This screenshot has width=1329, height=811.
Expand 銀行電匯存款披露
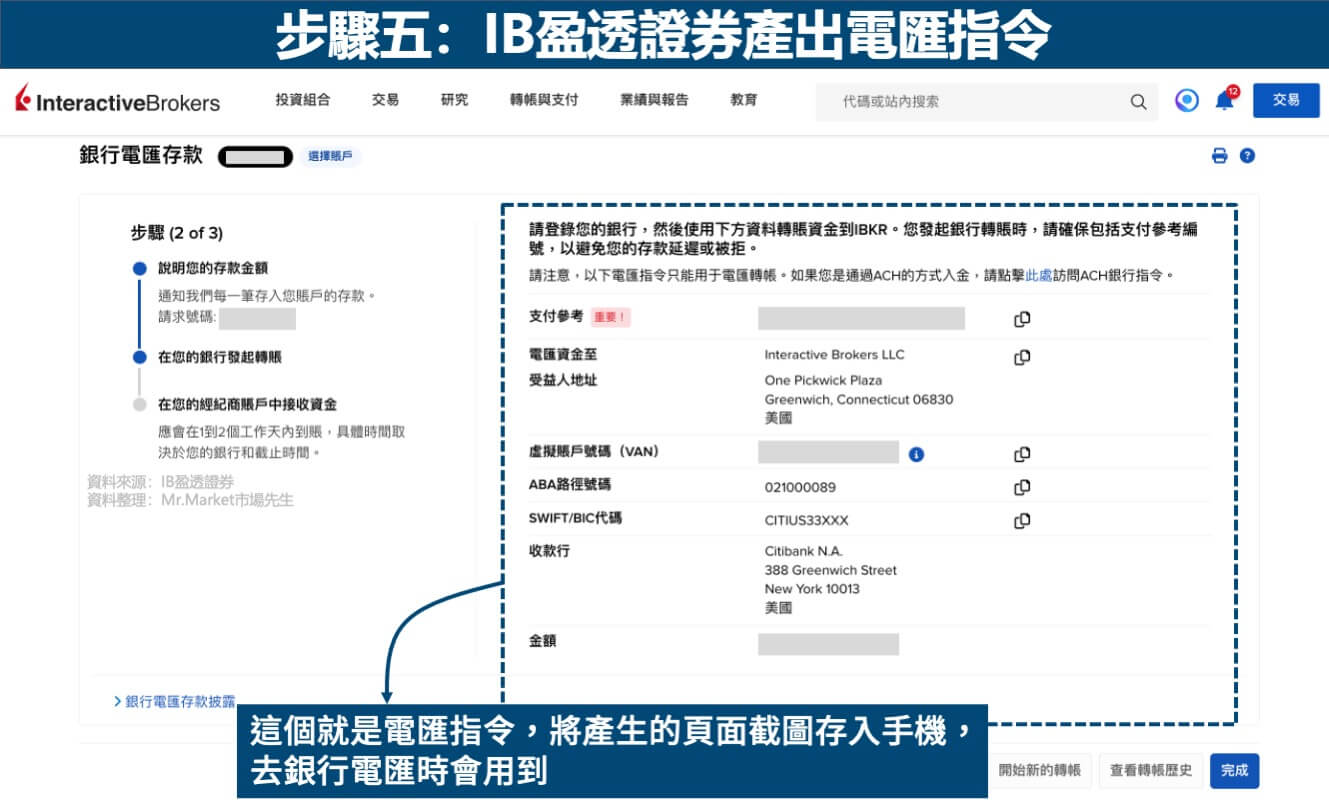click(175, 702)
